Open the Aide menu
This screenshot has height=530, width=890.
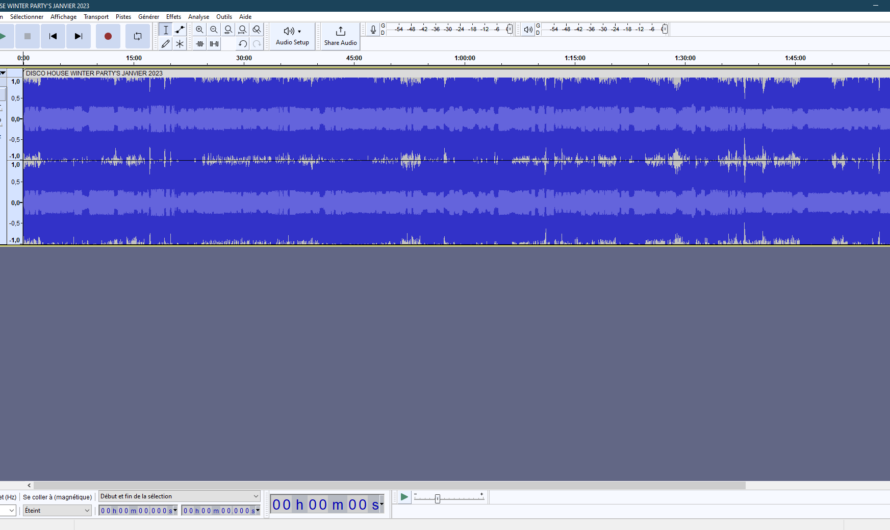(245, 17)
